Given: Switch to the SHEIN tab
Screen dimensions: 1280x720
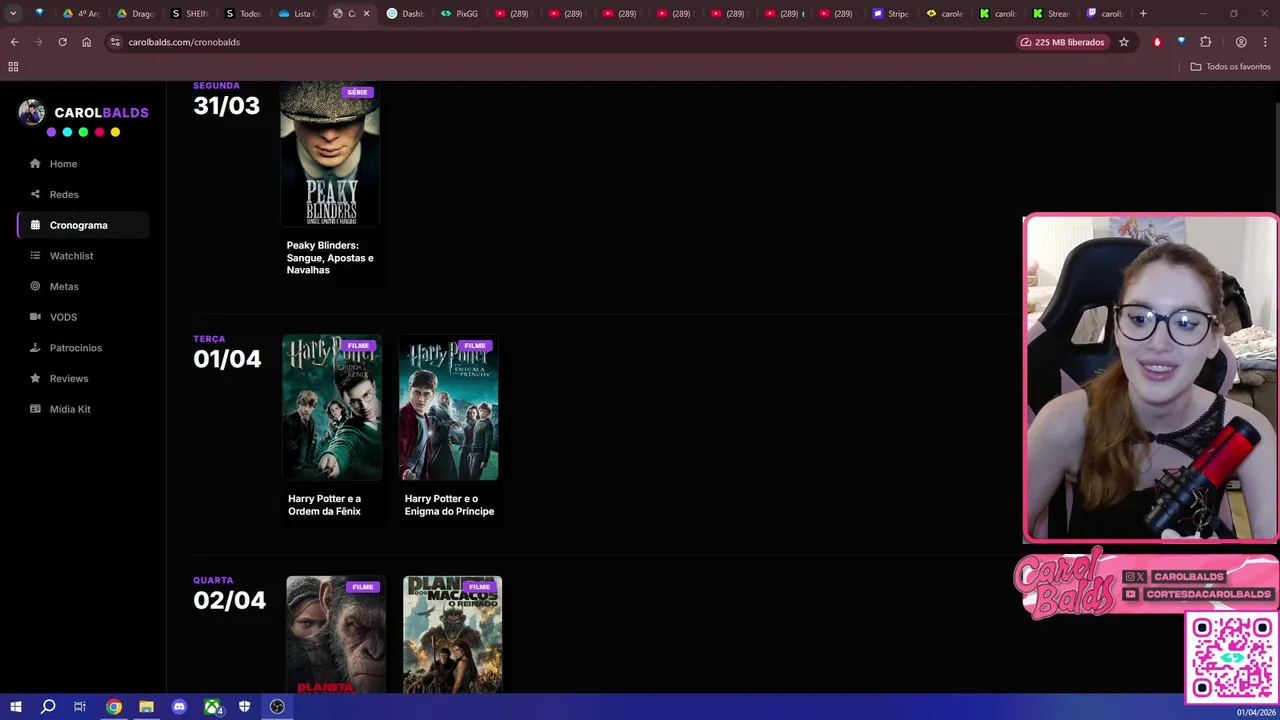Looking at the screenshot, I should coord(190,14).
